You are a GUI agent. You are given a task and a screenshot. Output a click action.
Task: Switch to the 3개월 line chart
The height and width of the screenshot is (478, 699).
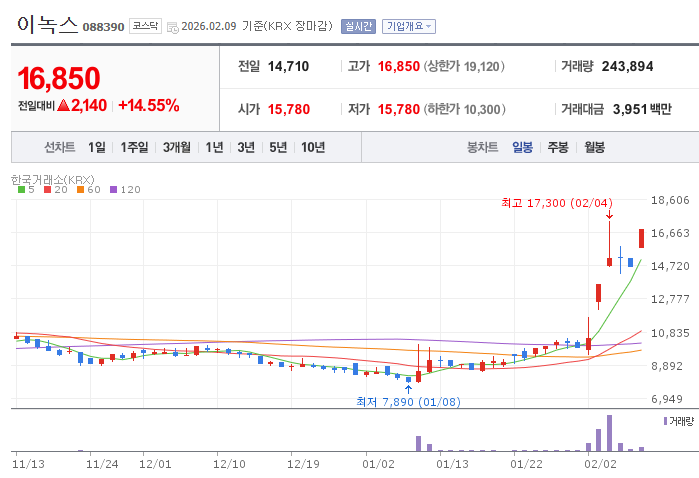177,147
